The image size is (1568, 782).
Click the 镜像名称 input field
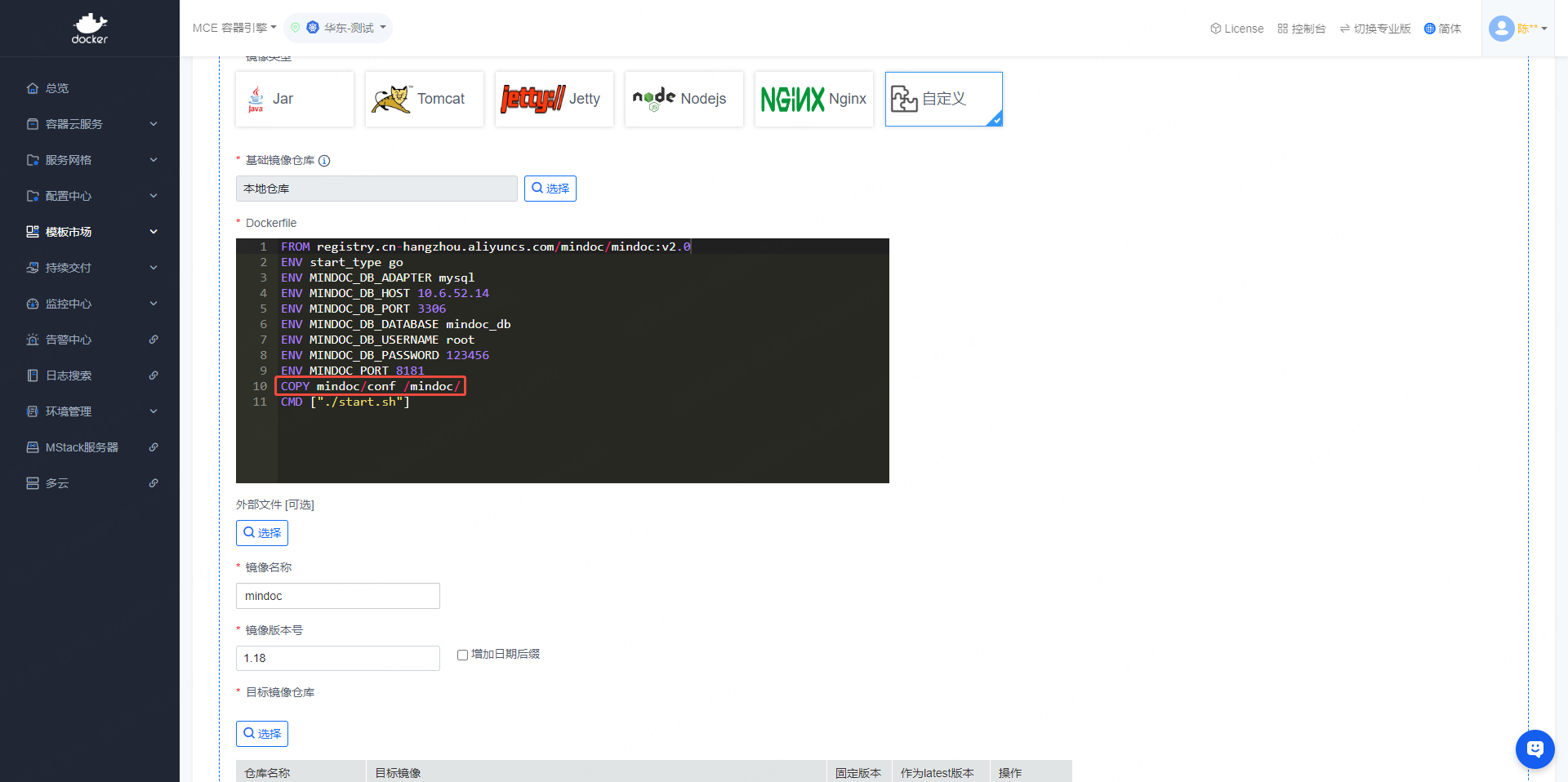click(x=337, y=596)
